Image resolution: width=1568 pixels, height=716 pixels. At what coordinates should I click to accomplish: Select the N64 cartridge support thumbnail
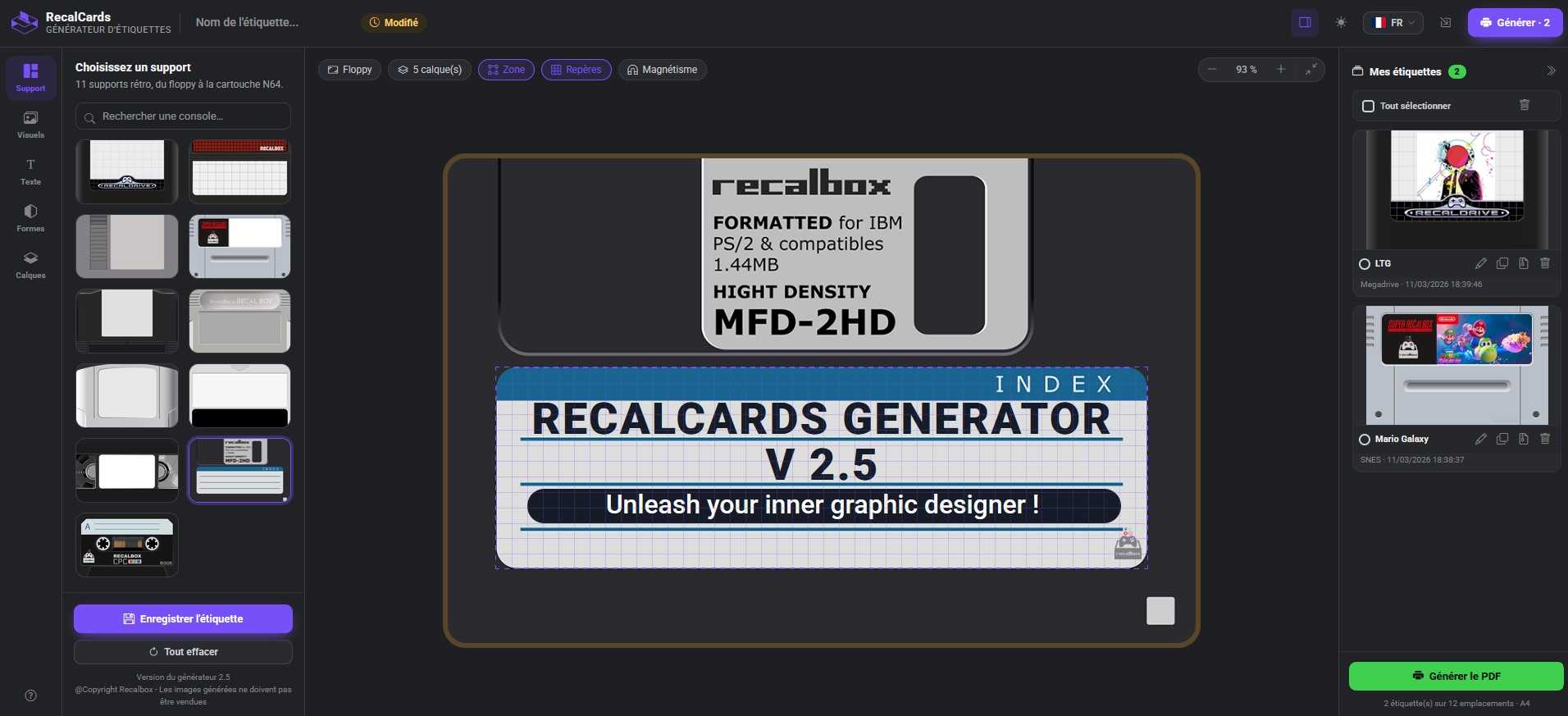pyautogui.click(x=127, y=395)
